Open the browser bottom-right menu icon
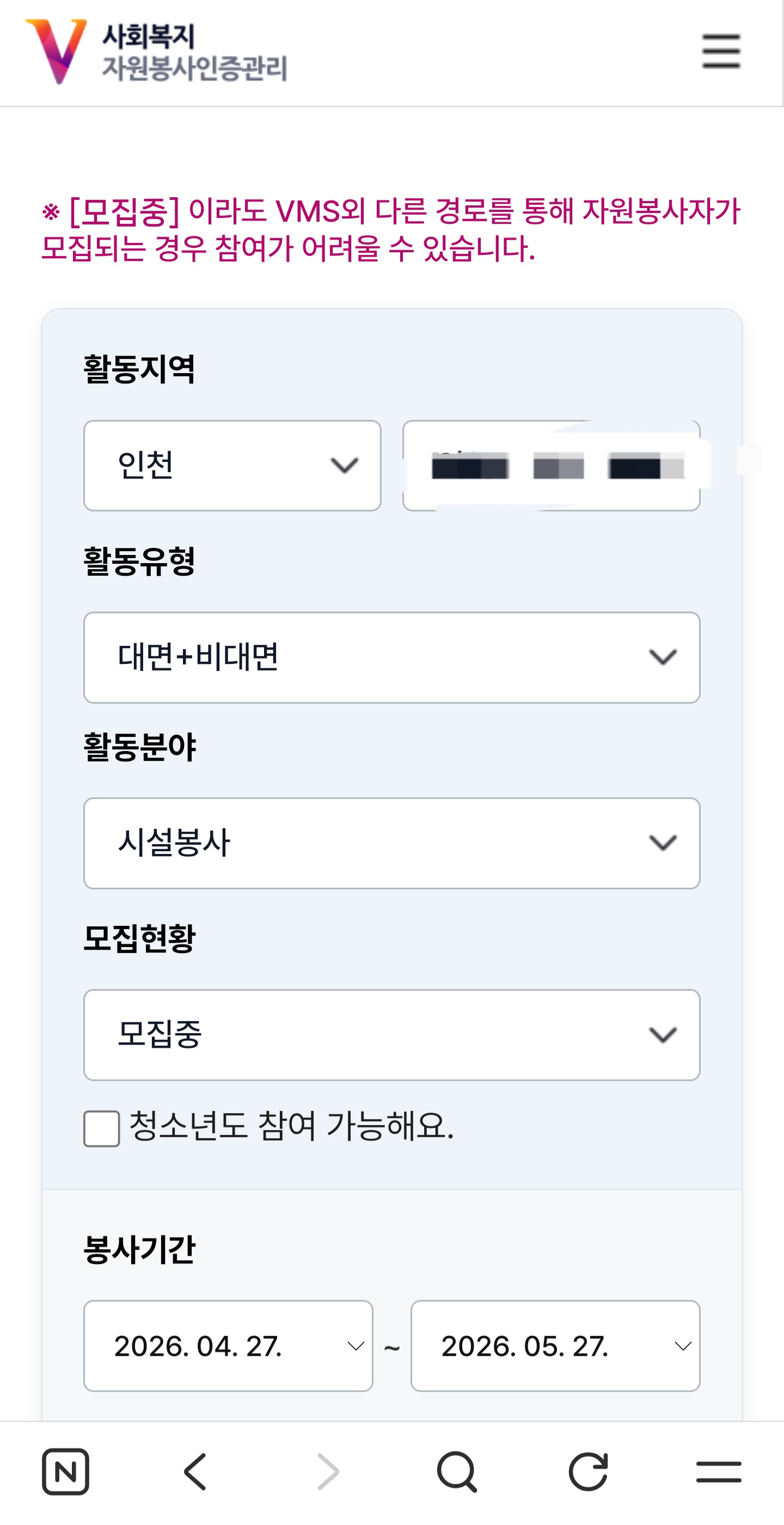The height and width of the screenshot is (1525, 784). (x=718, y=1472)
